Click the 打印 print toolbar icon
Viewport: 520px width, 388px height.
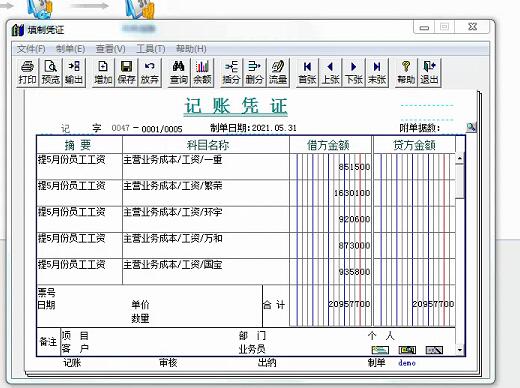(x=27, y=72)
